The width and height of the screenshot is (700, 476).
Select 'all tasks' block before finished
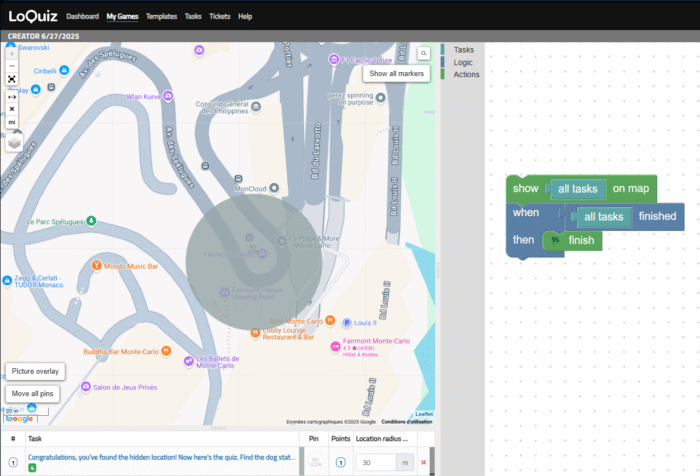[x=604, y=217]
